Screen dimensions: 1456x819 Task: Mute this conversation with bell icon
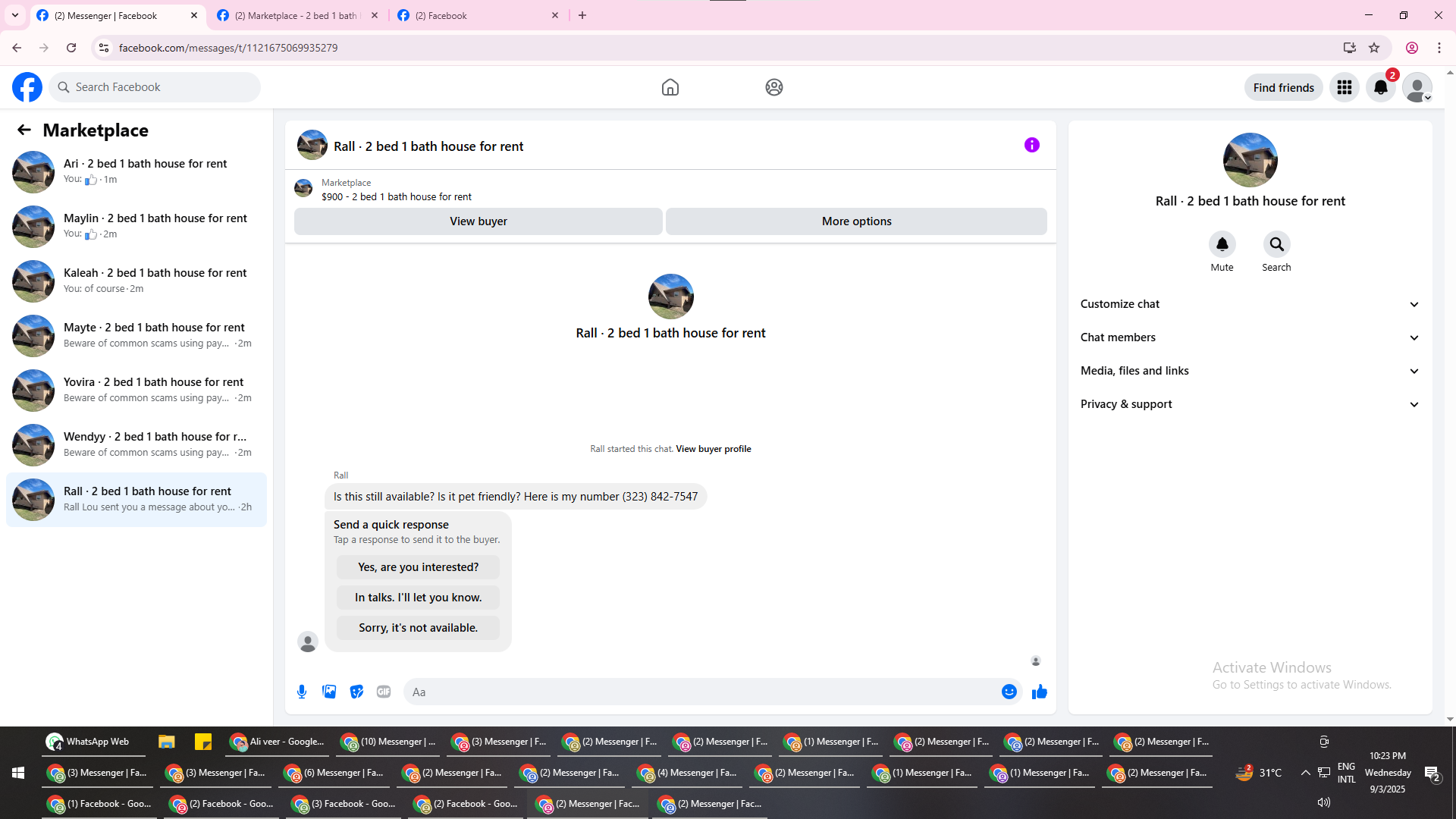(1222, 244)
